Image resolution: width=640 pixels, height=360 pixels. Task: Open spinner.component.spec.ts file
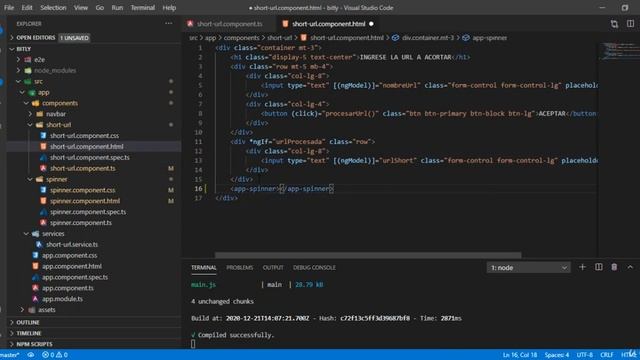pos(88,212)
